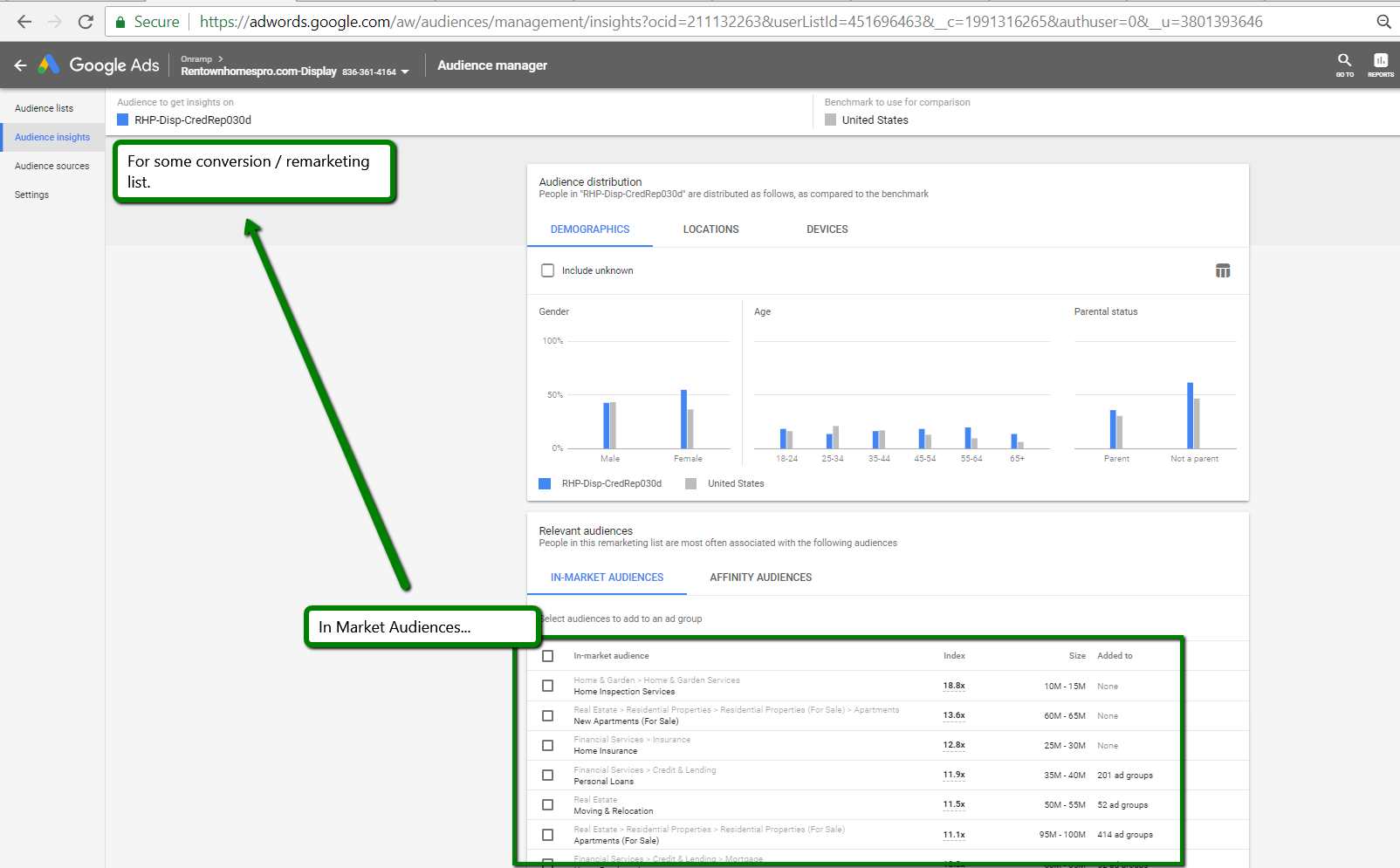The image size is (1400, 868).
Task: Click the In-market audience column header
Action: [x=611, y=656]
